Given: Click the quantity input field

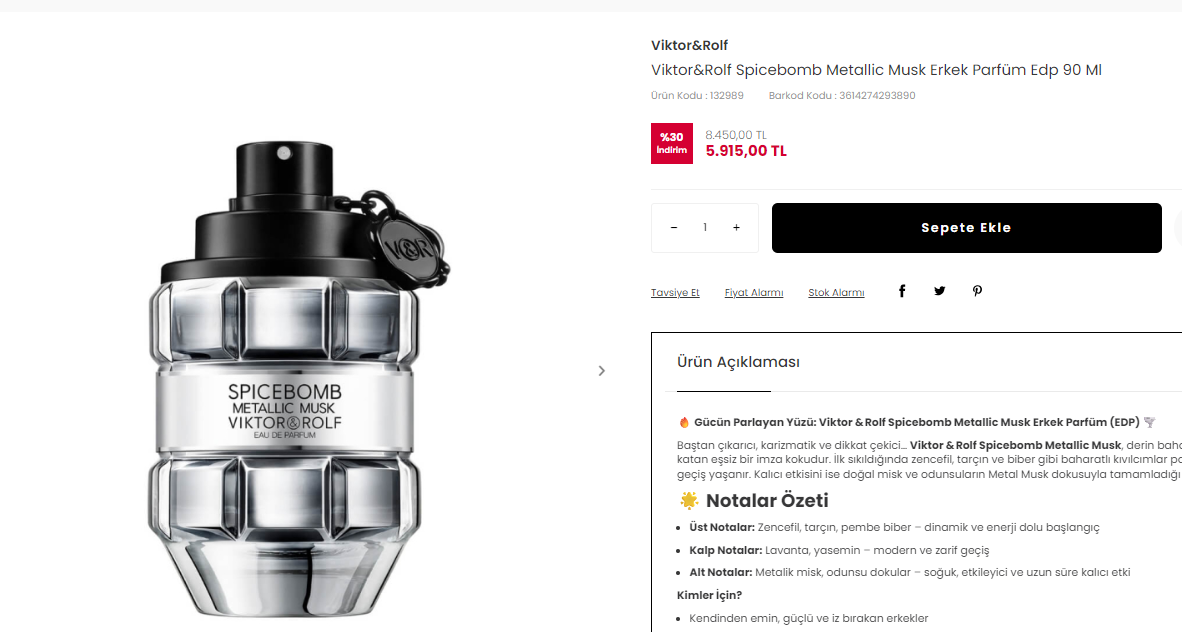Looking at the screenshot, I should click(x=705, y=228).
